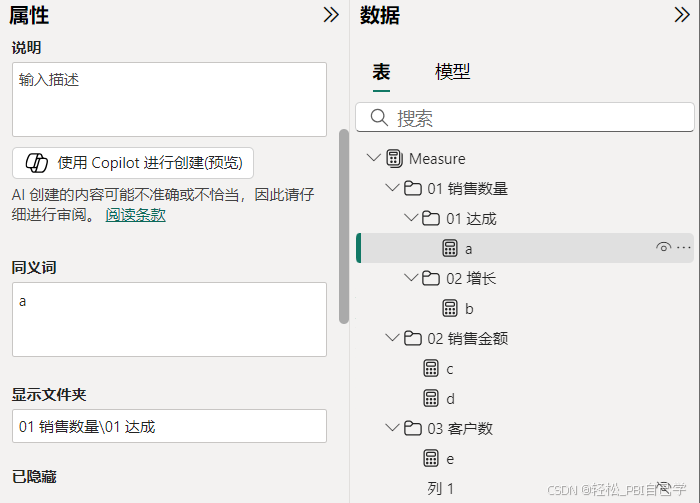Click the 01 销售数量 folder icon

(x=412, y=188)
